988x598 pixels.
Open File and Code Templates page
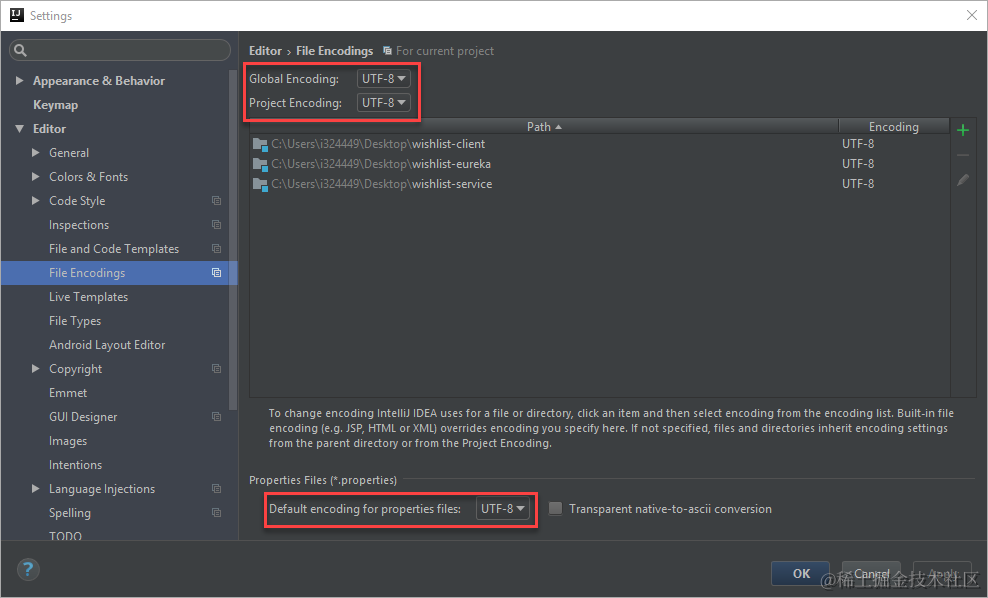(x=114, y=249)
